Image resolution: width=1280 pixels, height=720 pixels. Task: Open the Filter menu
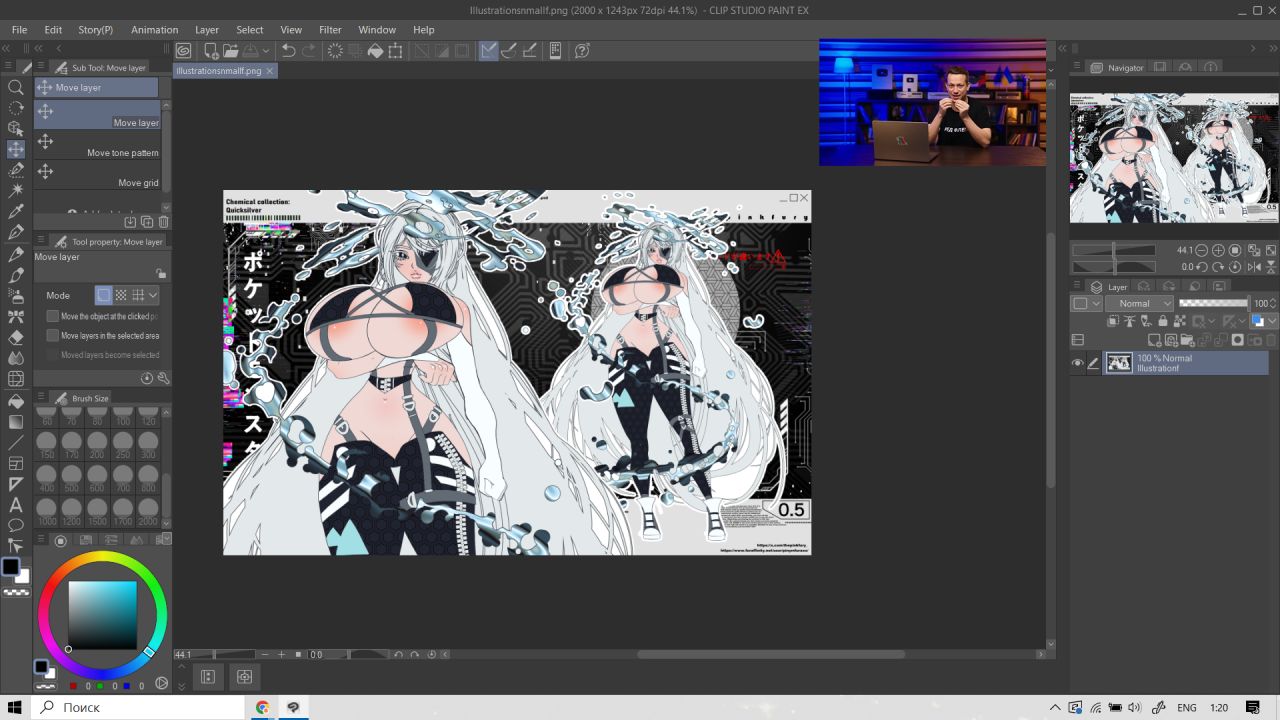pyautogui.click(x=330, y=30)
